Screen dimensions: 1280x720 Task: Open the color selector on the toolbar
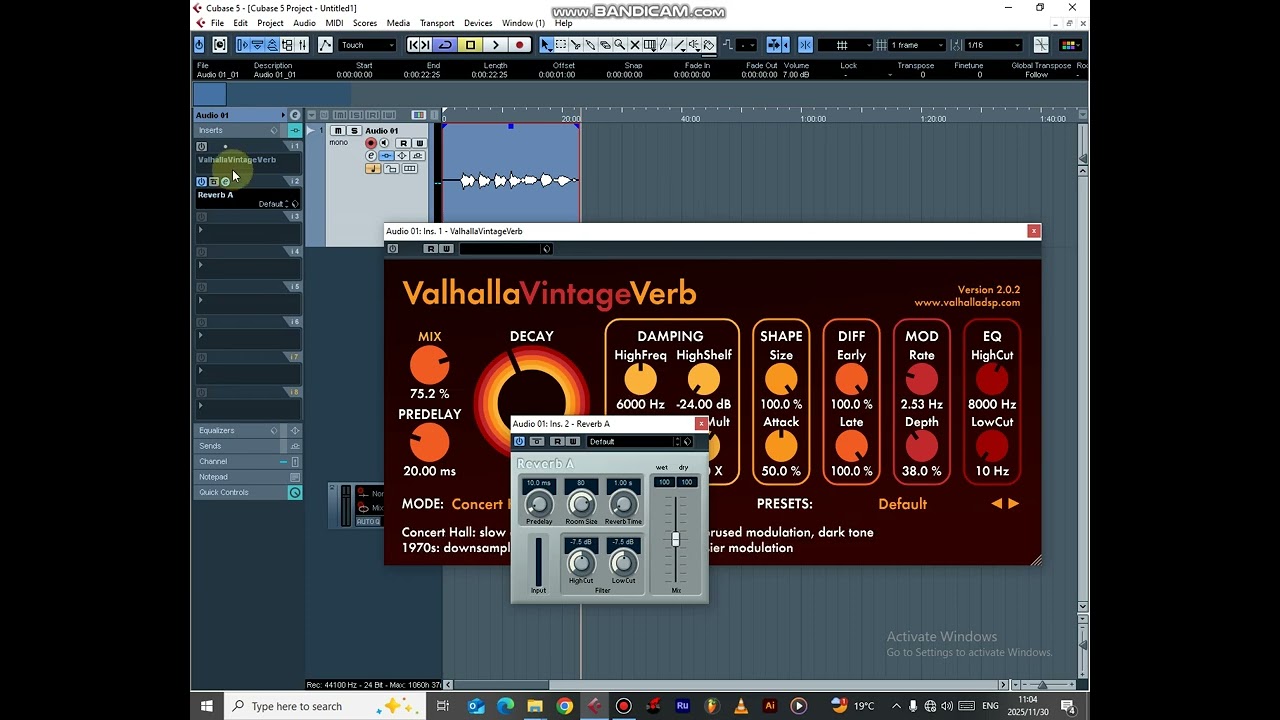tap(1069, 45)
